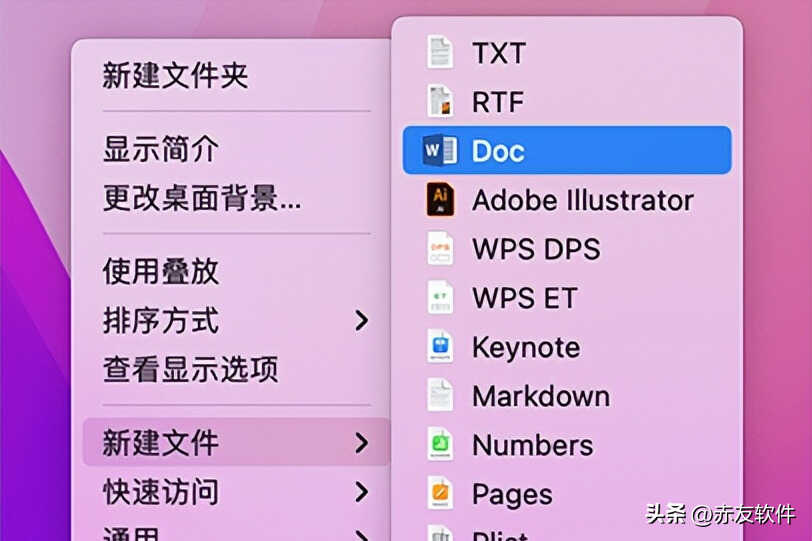Viewport: 812px width, 541px height.
Task: Click the Numbers spreadsheet icon
Action: click(439, 445)
